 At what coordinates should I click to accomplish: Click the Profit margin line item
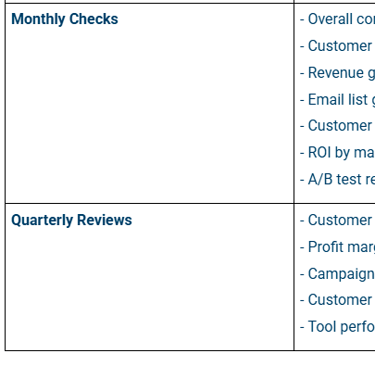click(x=337, y=247)
